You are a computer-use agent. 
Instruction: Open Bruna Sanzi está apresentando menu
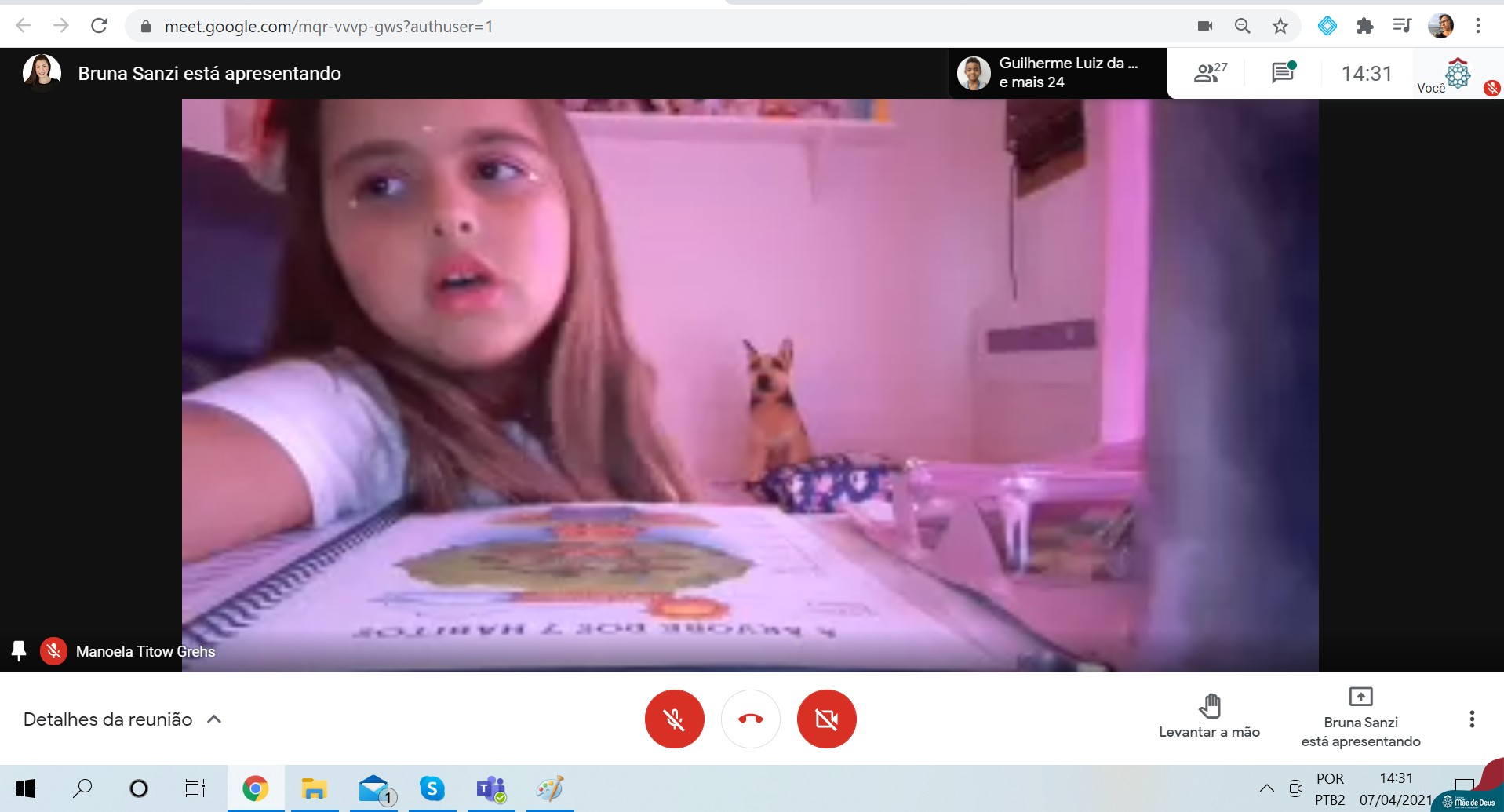click(1360, 717)
